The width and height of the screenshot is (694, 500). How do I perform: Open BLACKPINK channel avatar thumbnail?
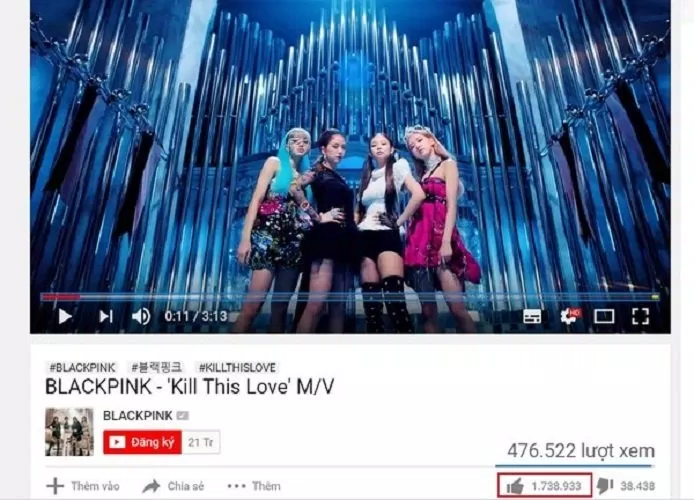coord(69,432)
